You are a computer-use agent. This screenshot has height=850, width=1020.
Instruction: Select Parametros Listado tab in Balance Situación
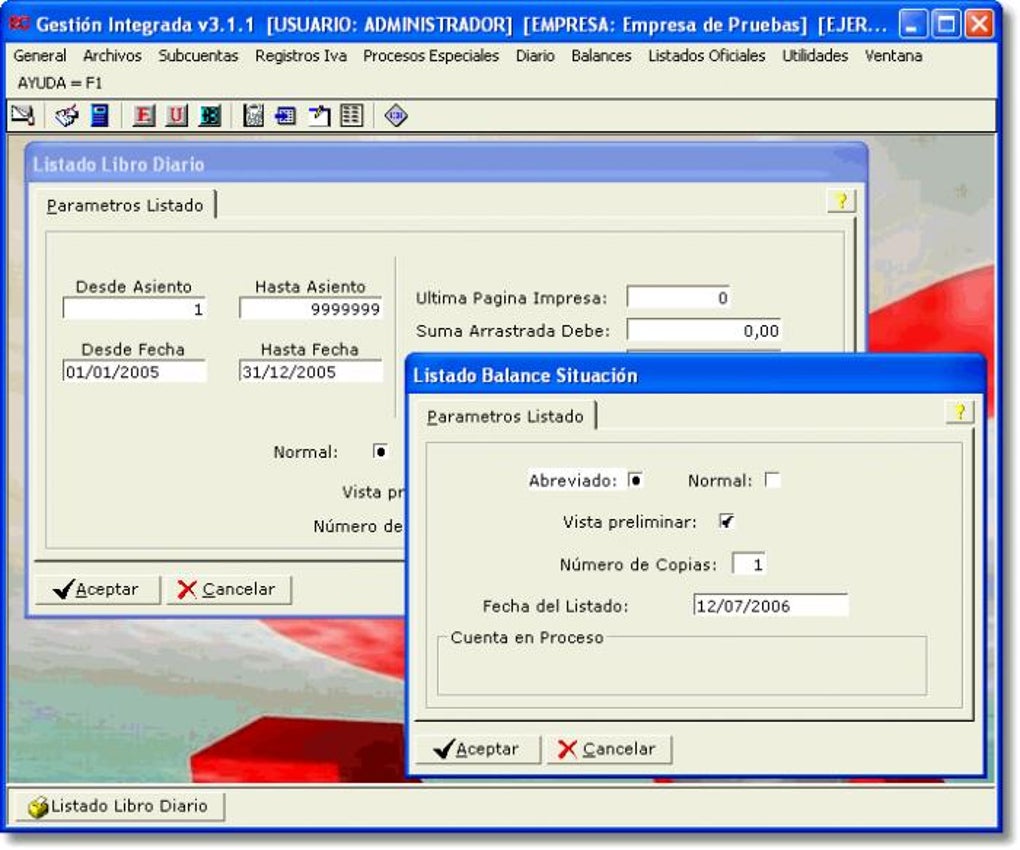(505, 416)
